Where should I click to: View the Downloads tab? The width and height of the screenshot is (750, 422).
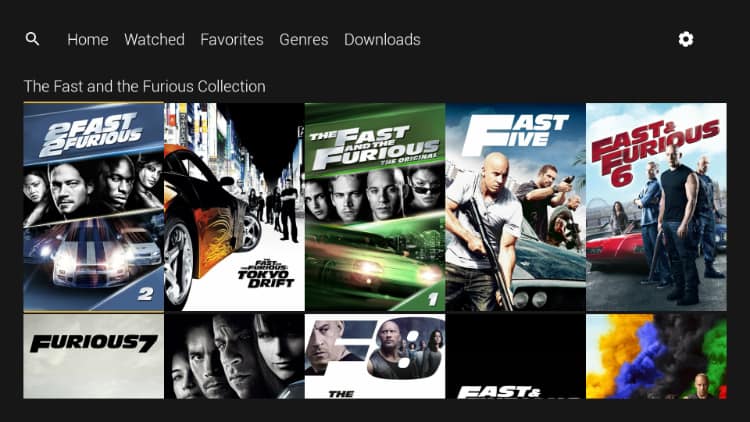coord(383,39)
